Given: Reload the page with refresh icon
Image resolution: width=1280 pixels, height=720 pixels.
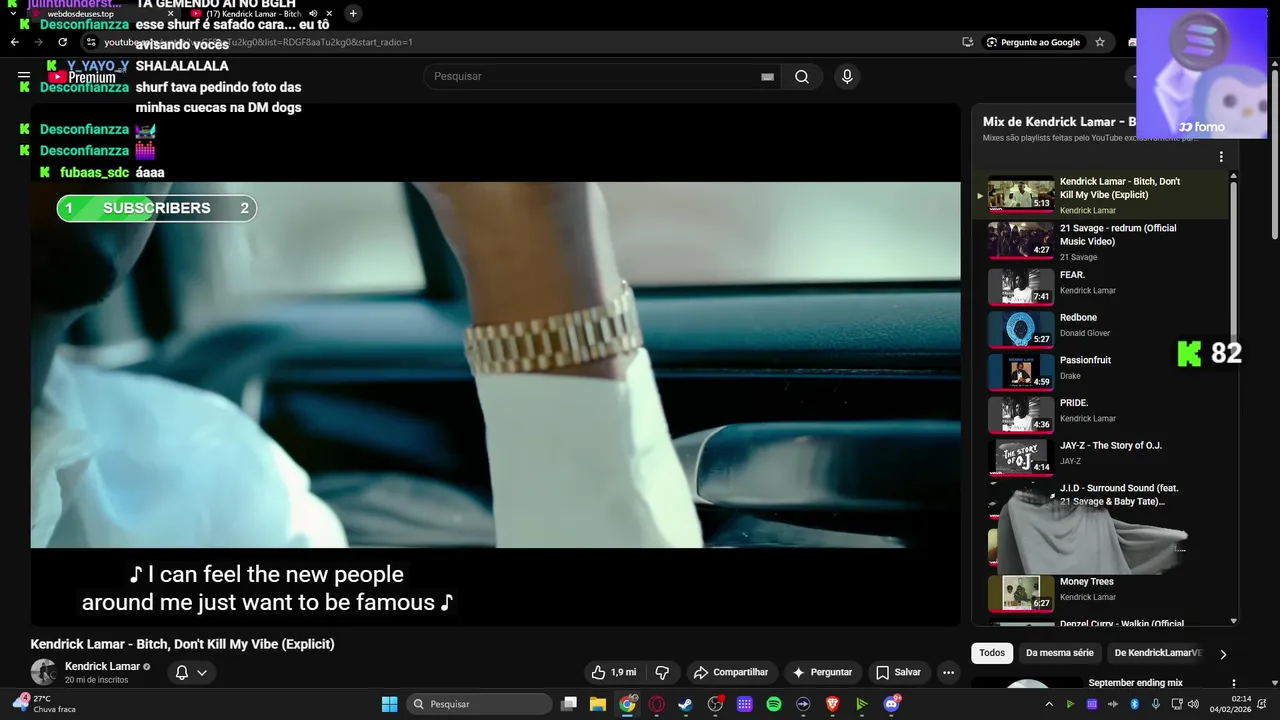Looking at the screenshot, I should (62, 42).
